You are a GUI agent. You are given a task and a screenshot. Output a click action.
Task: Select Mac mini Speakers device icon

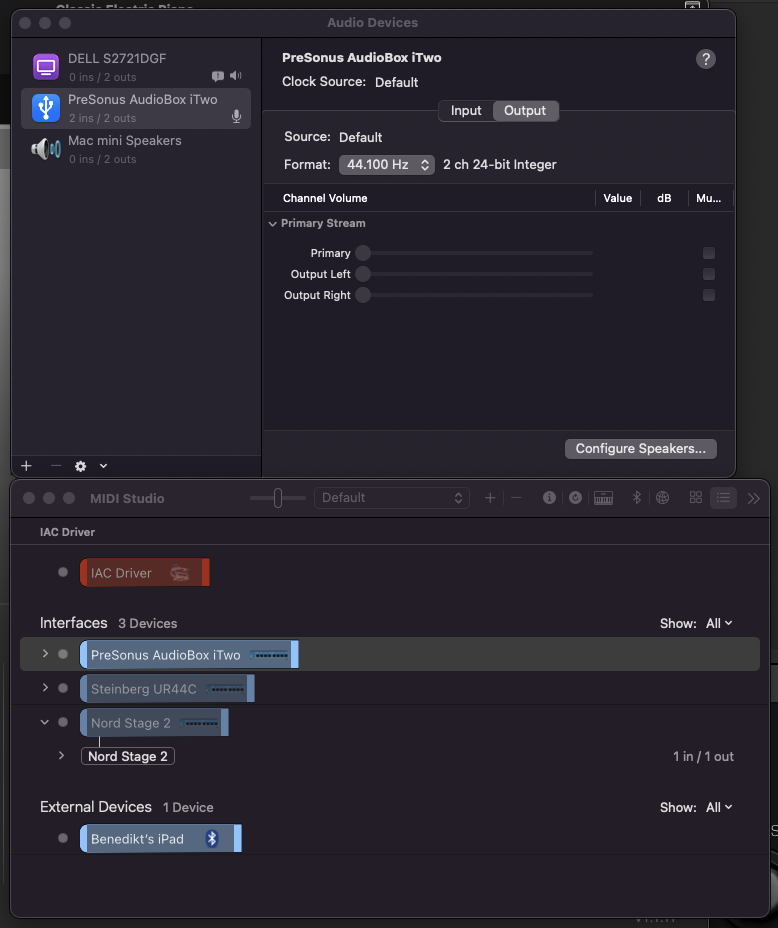[x=46, y=149]
